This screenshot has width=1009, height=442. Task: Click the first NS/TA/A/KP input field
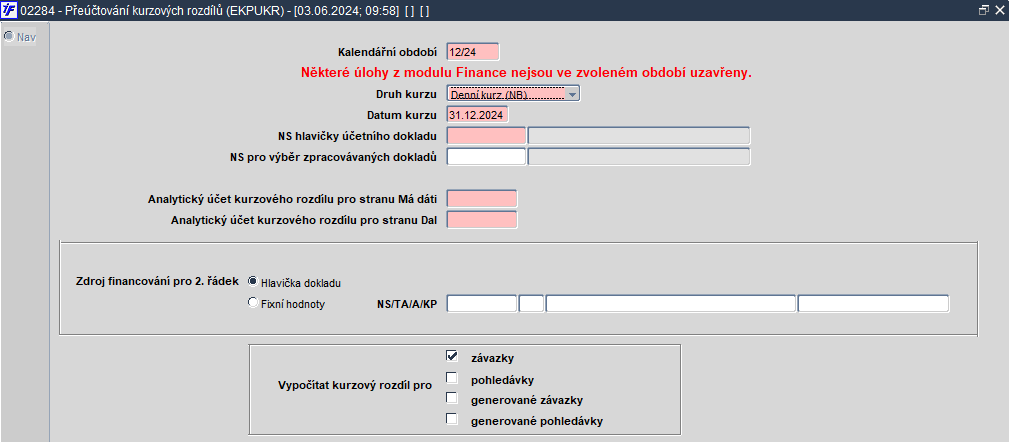482,304
